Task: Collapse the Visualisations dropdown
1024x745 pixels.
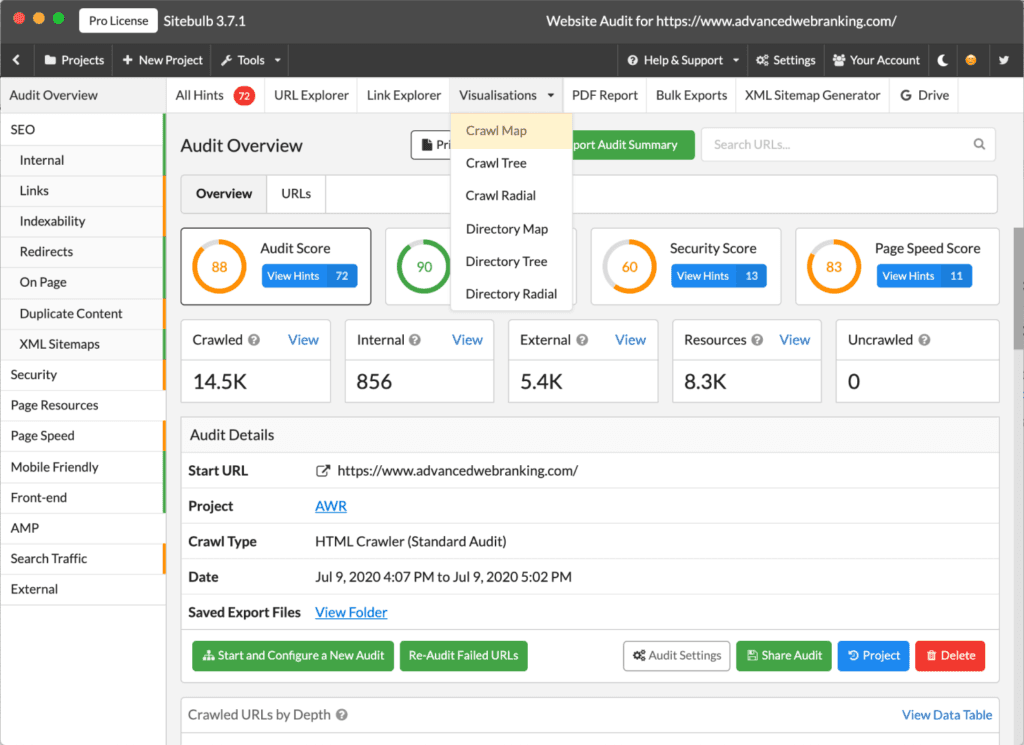Action: 506,95
